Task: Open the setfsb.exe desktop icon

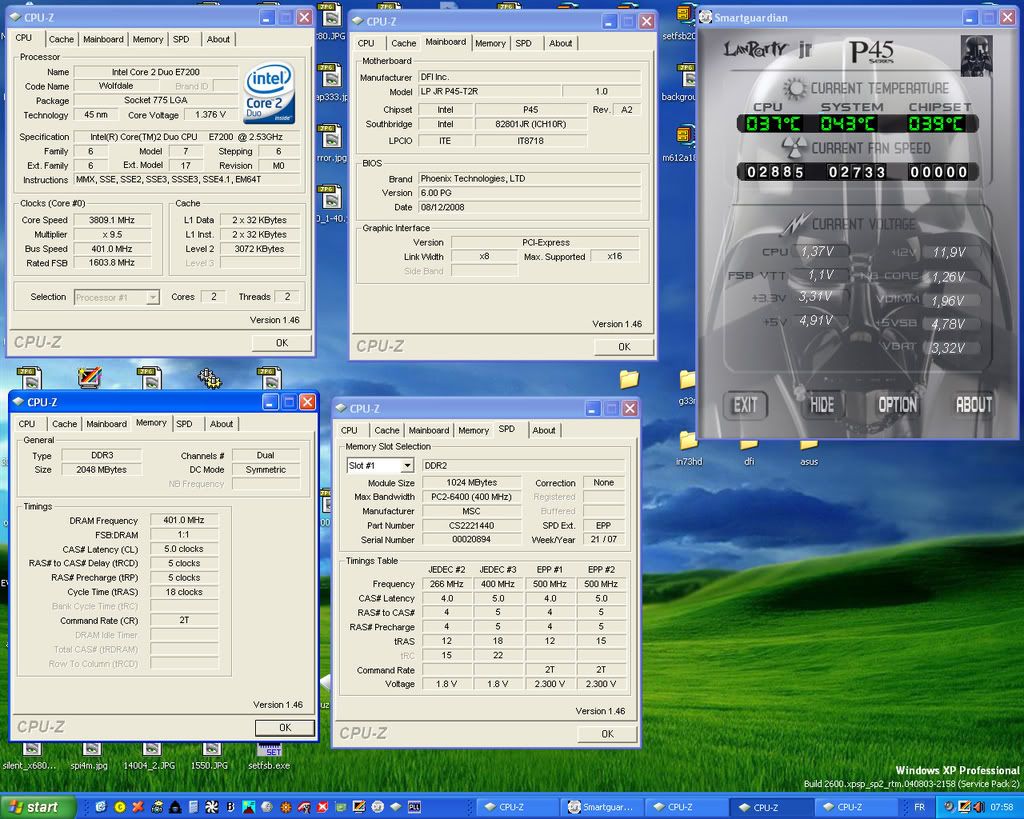Action: coord(269,750)
